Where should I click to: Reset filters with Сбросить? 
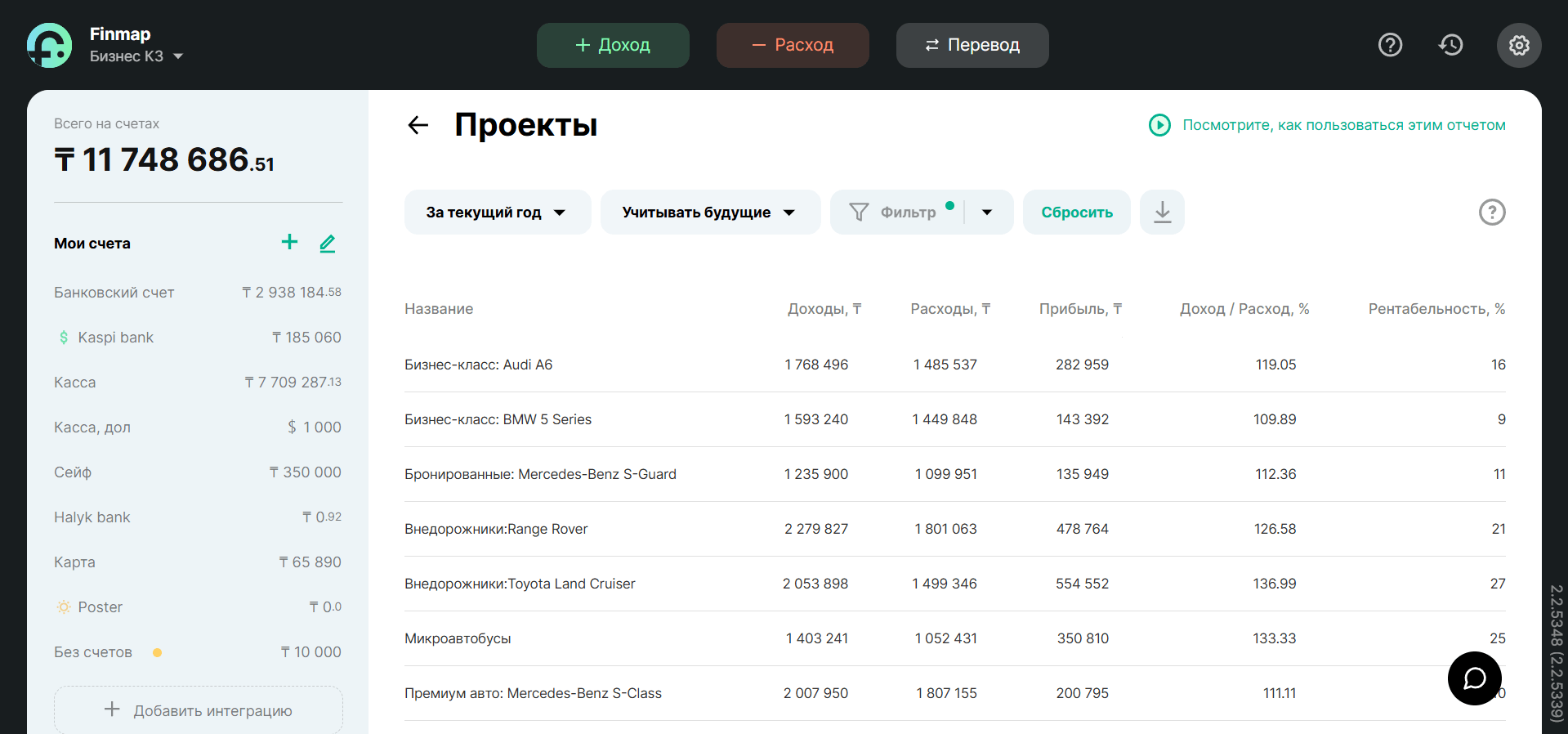pyautogui.click(x=1077, y=213)
